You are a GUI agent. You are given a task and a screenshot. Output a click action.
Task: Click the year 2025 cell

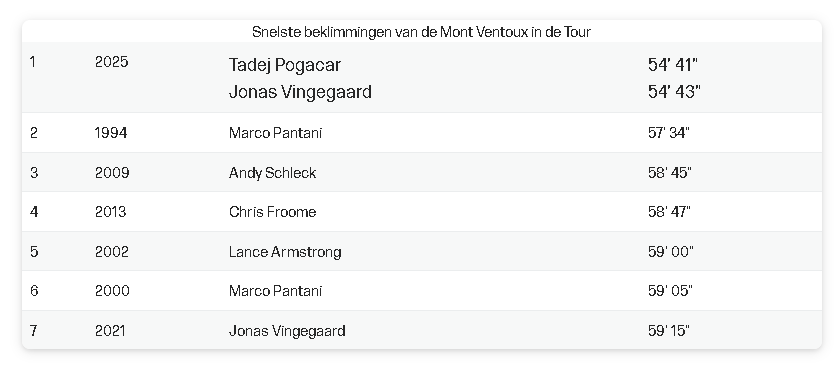[111, 62]
